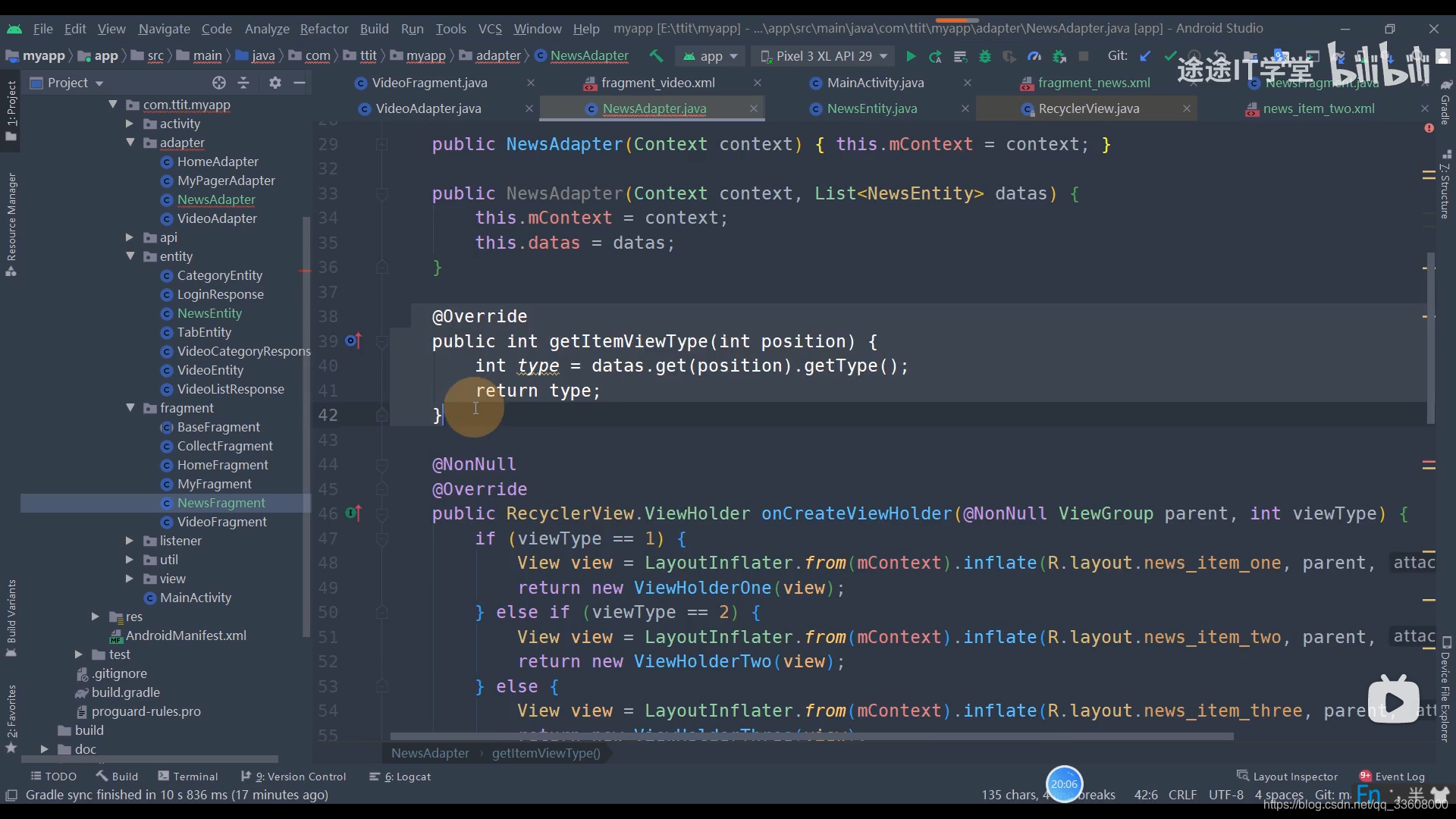Viewport: 1456px width, 819px height.
Task: Expand the listener folder
Action: pyautogui.click(x=130, y=541)
